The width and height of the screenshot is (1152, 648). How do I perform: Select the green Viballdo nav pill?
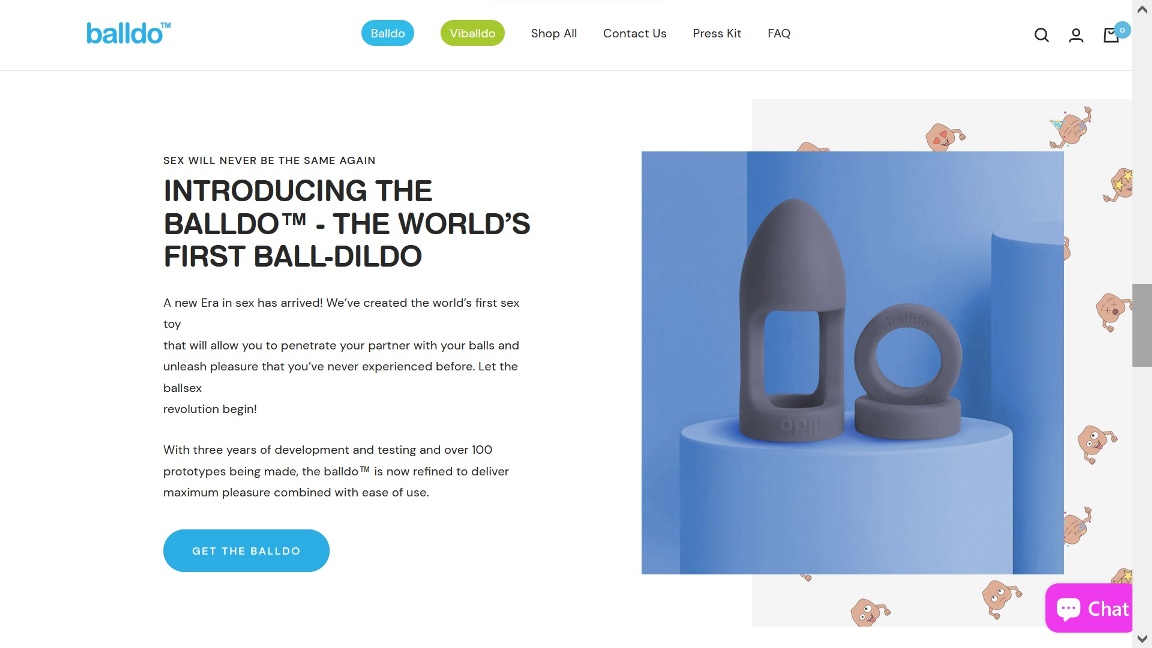[472, 33]
